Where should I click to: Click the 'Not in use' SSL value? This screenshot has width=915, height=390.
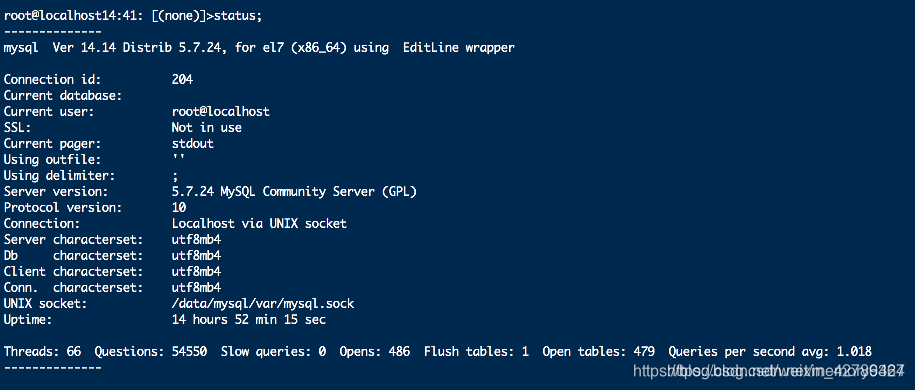(207, 127)
